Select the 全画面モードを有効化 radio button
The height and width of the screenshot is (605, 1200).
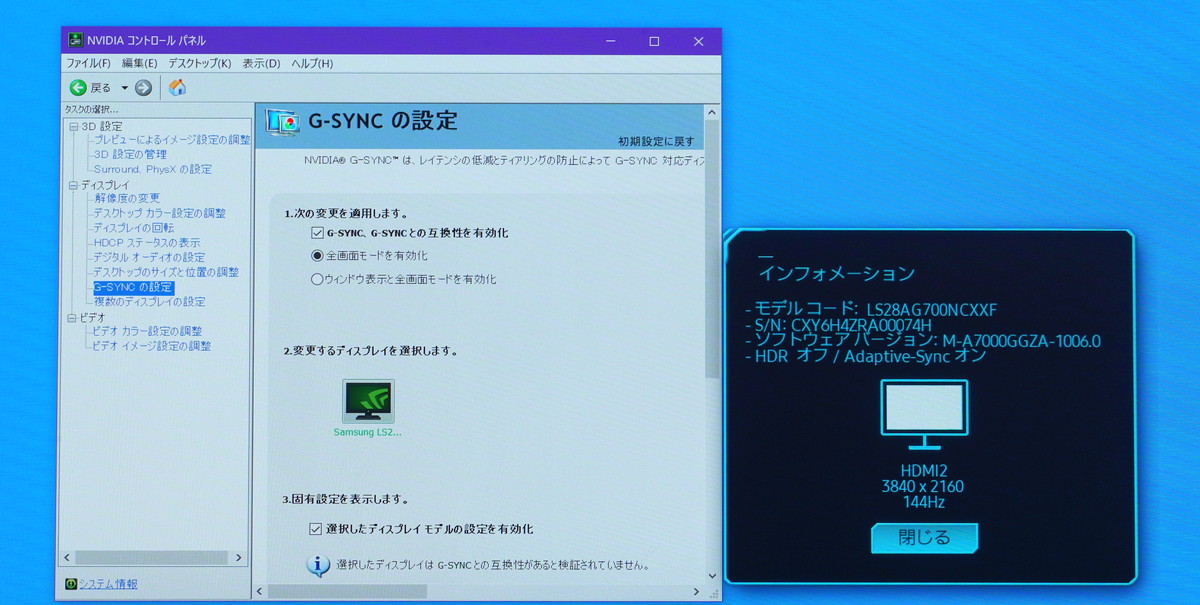(317, 256)
